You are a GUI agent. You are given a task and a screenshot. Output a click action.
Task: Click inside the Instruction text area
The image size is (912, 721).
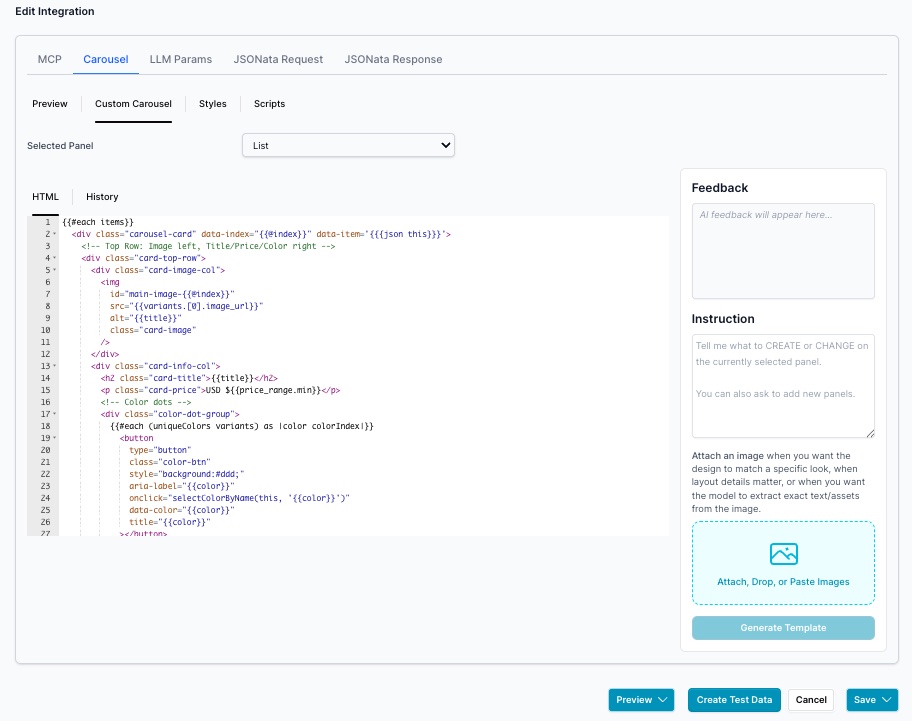click(783, 385)
